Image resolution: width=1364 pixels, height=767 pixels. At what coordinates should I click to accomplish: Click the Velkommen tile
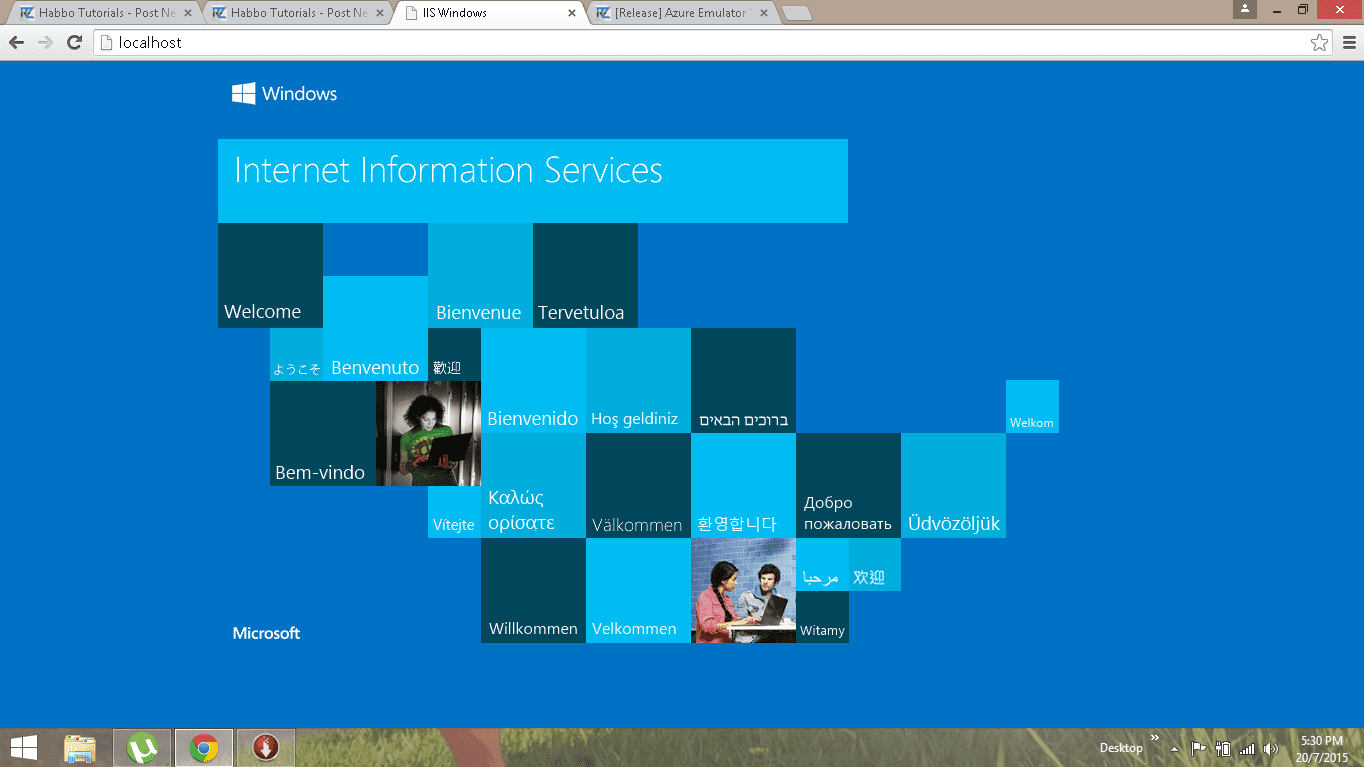638,590
